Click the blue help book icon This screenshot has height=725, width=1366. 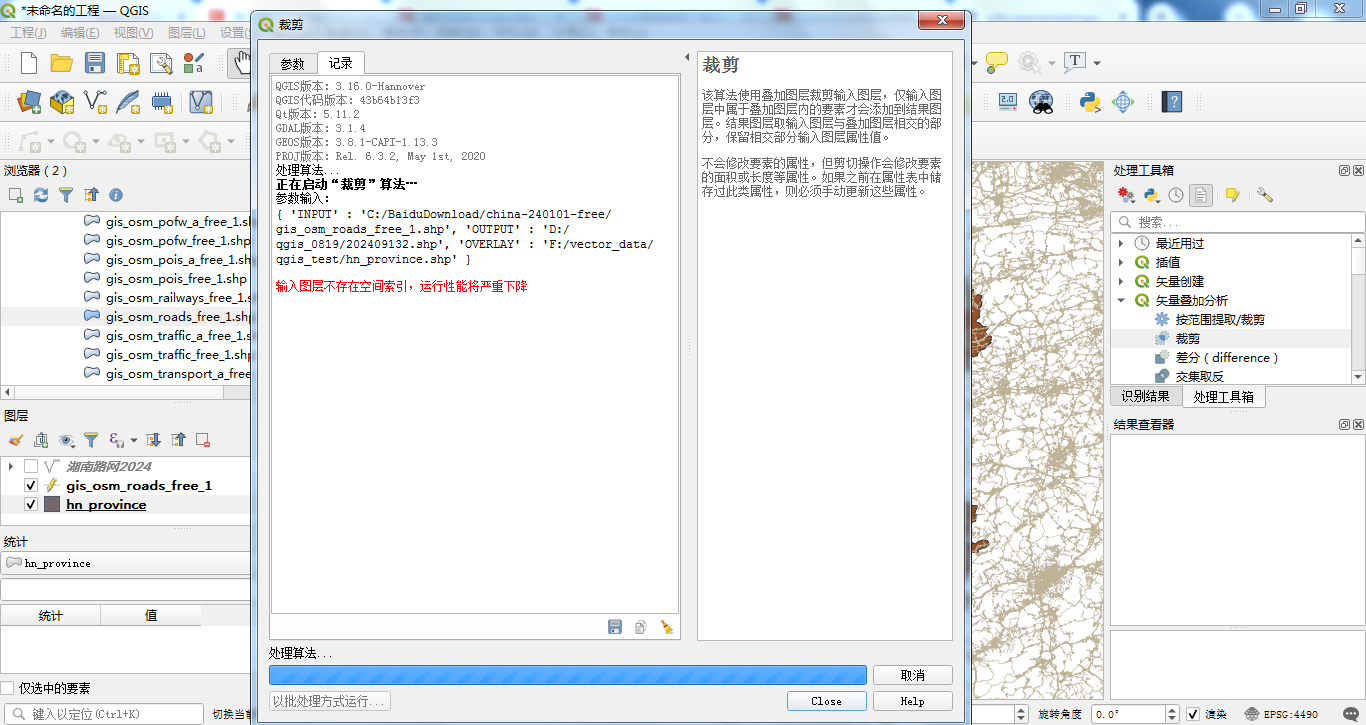1172,101
